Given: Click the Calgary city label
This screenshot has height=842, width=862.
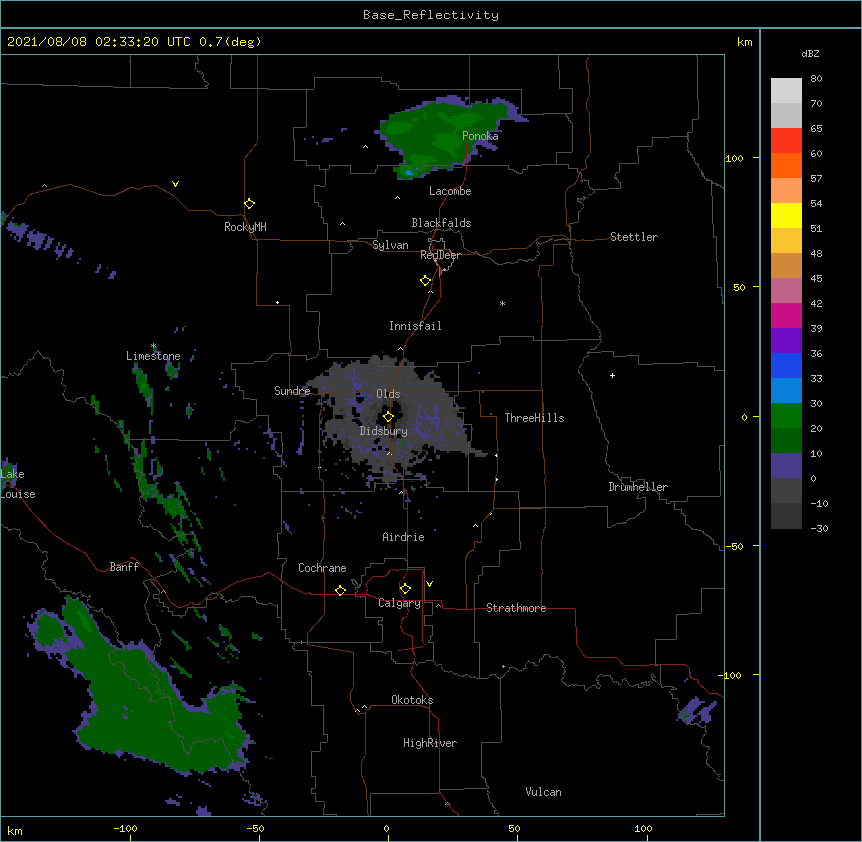Looking at the screenshot, I should 399,603.
